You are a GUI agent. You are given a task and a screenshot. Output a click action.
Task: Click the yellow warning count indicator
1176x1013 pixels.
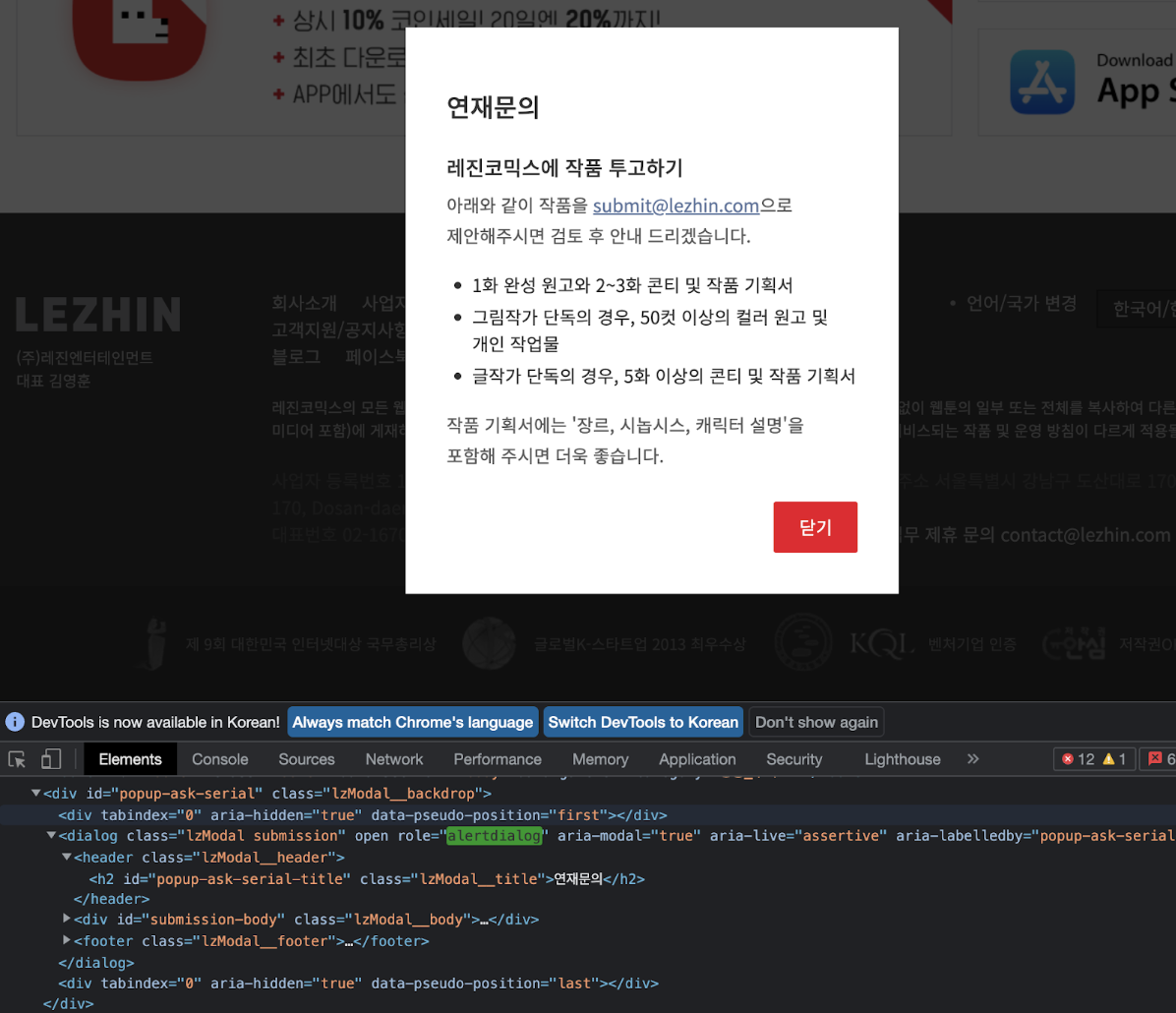coord(1114,759)
